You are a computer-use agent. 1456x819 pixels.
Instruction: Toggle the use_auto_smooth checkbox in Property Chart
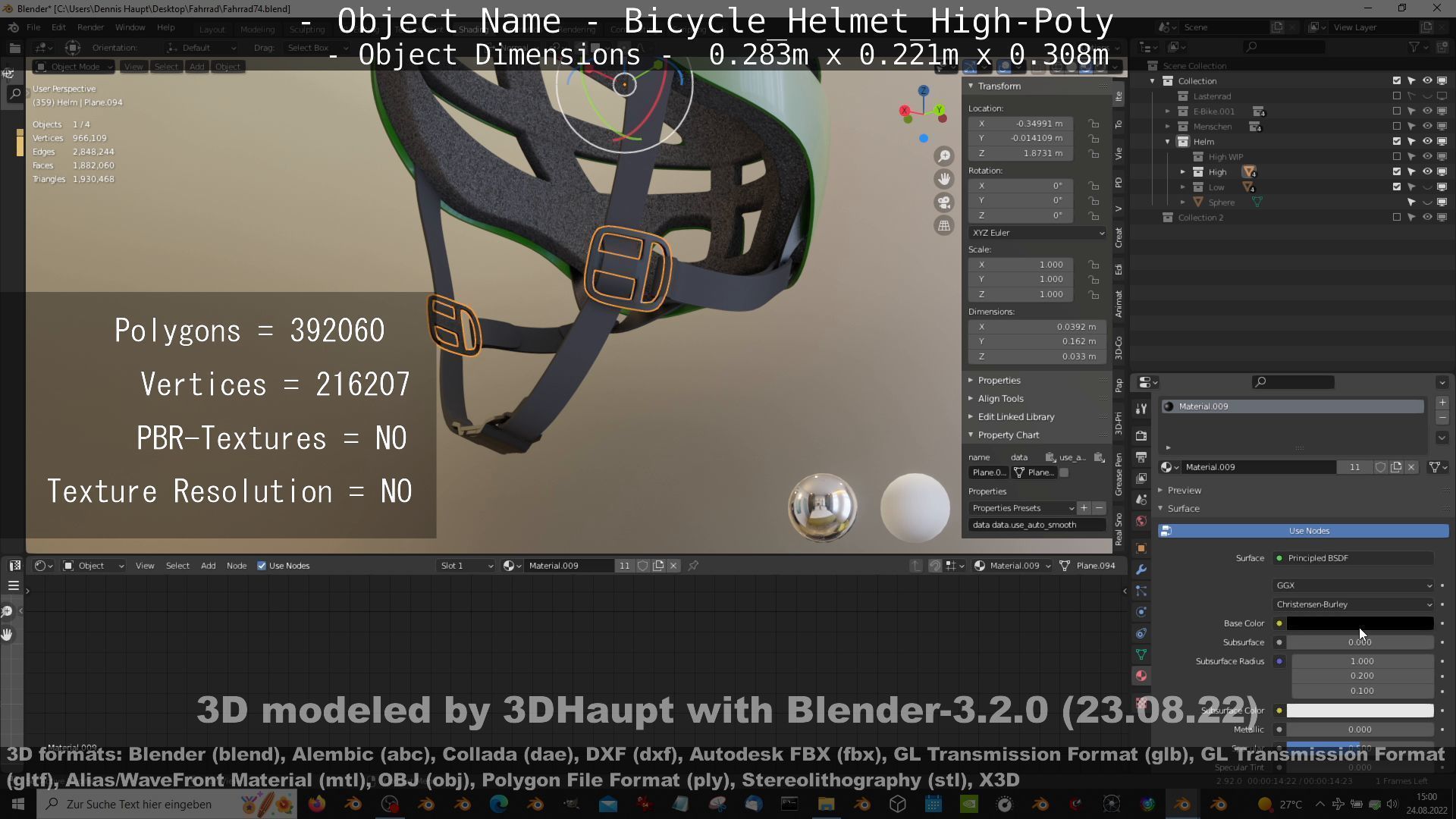coord(1064,472)
